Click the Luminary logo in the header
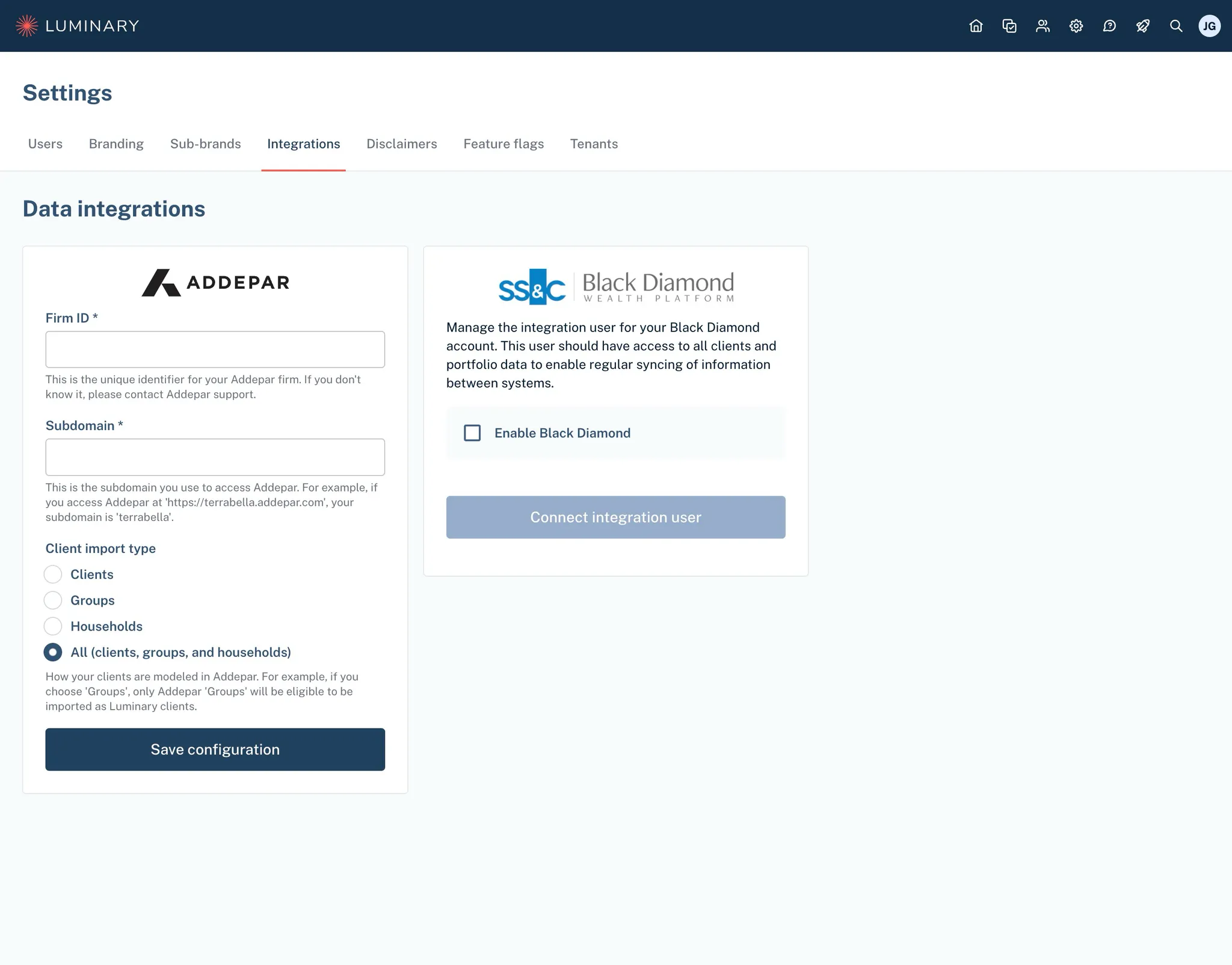Viewport: 1232px width, 965px height. [77, 26]
